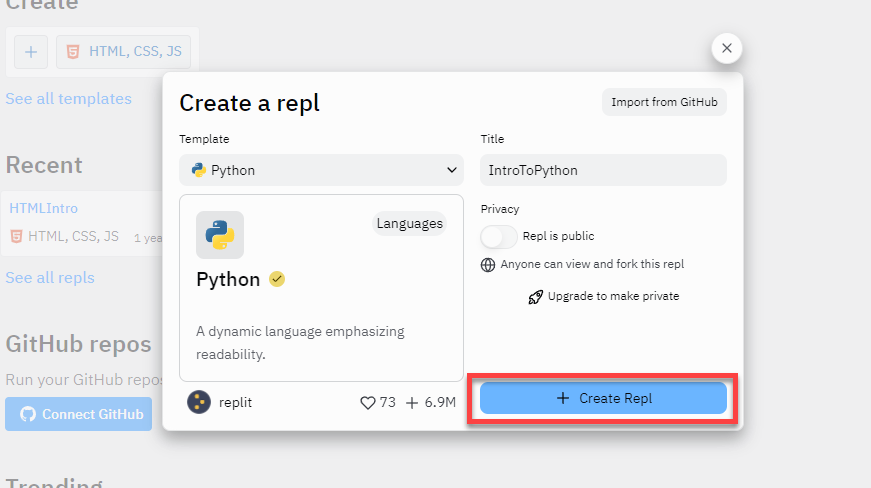The image size is (871, 488).
Task: Click the 6.9M fork count
Action: coord(440,403)
